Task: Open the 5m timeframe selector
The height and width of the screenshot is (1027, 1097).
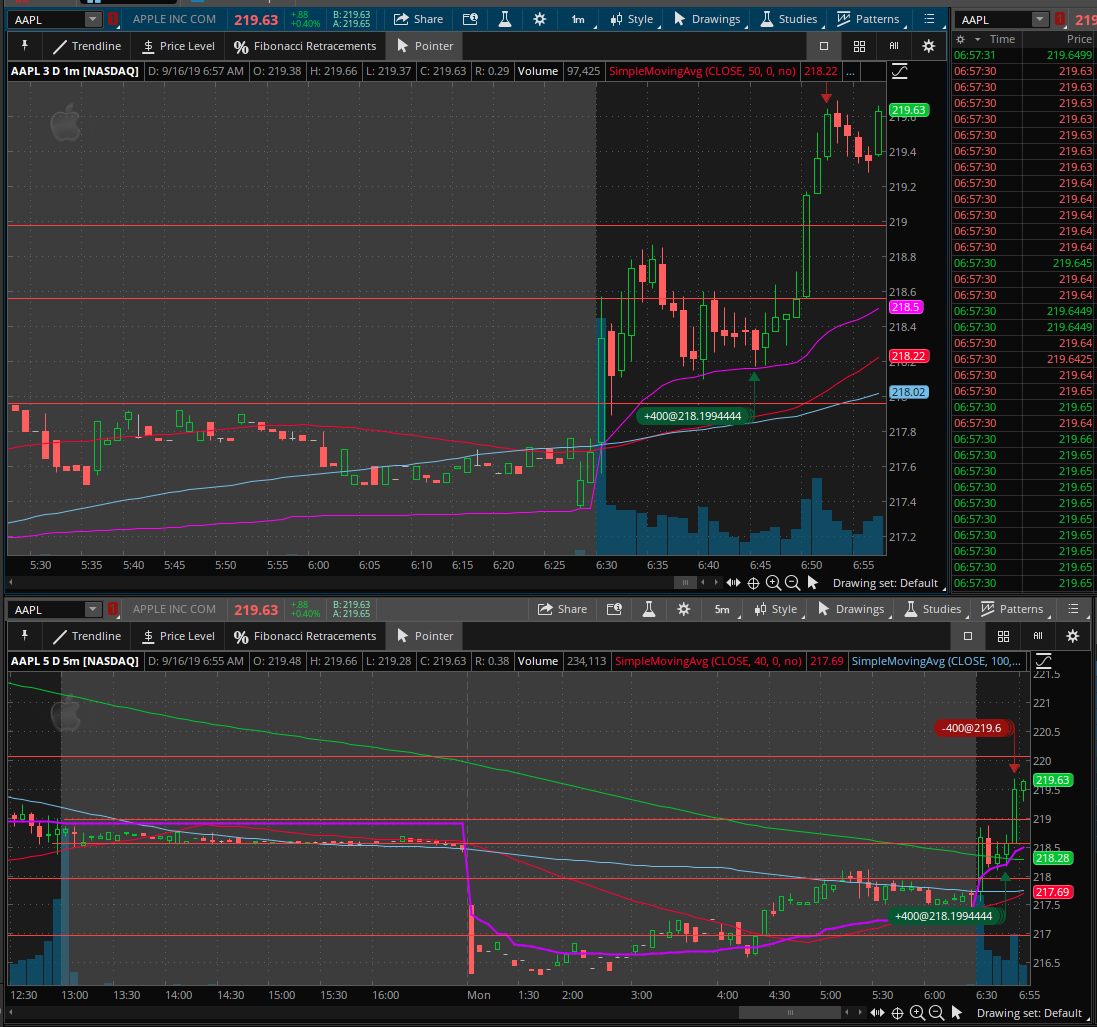Action: click(723, 609)
